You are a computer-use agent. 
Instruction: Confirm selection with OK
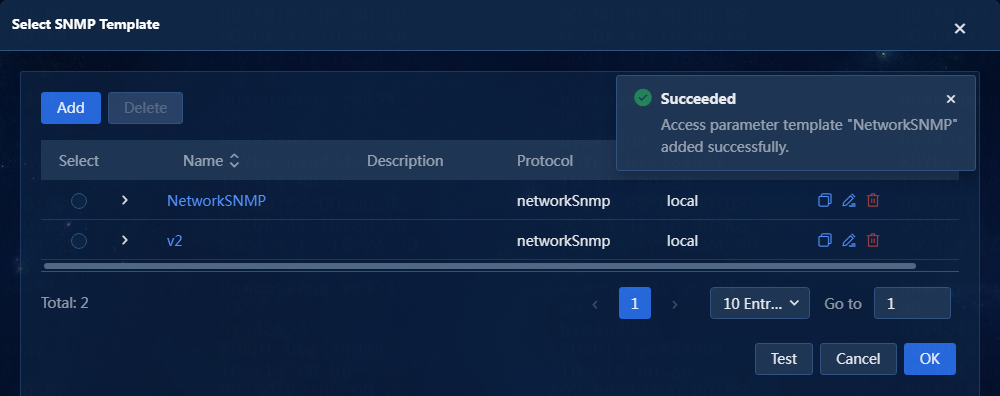coord(930,359)
